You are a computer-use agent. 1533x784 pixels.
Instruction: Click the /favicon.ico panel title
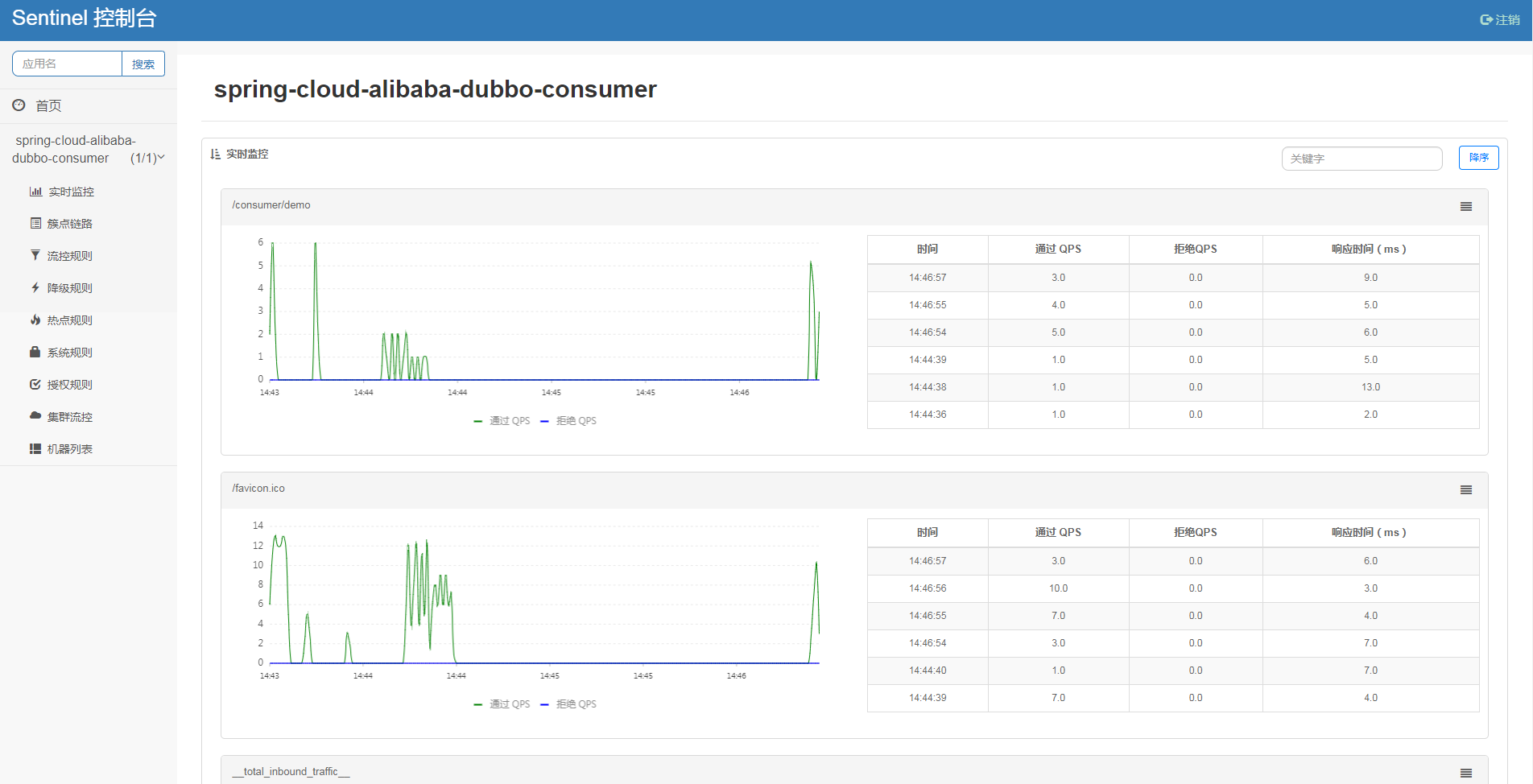[x=258, y=489]
